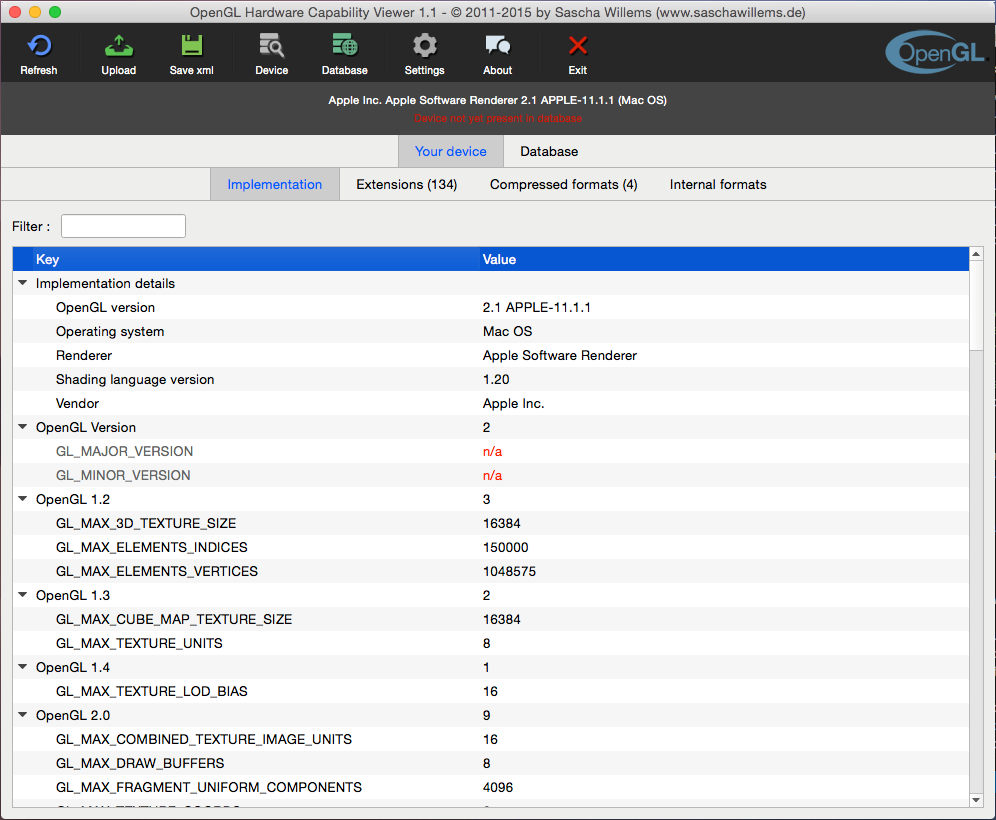This screenshot has width=996, height=820.
Task: Collapse the OpenGL 1.3 group
Action: point(23,595)
